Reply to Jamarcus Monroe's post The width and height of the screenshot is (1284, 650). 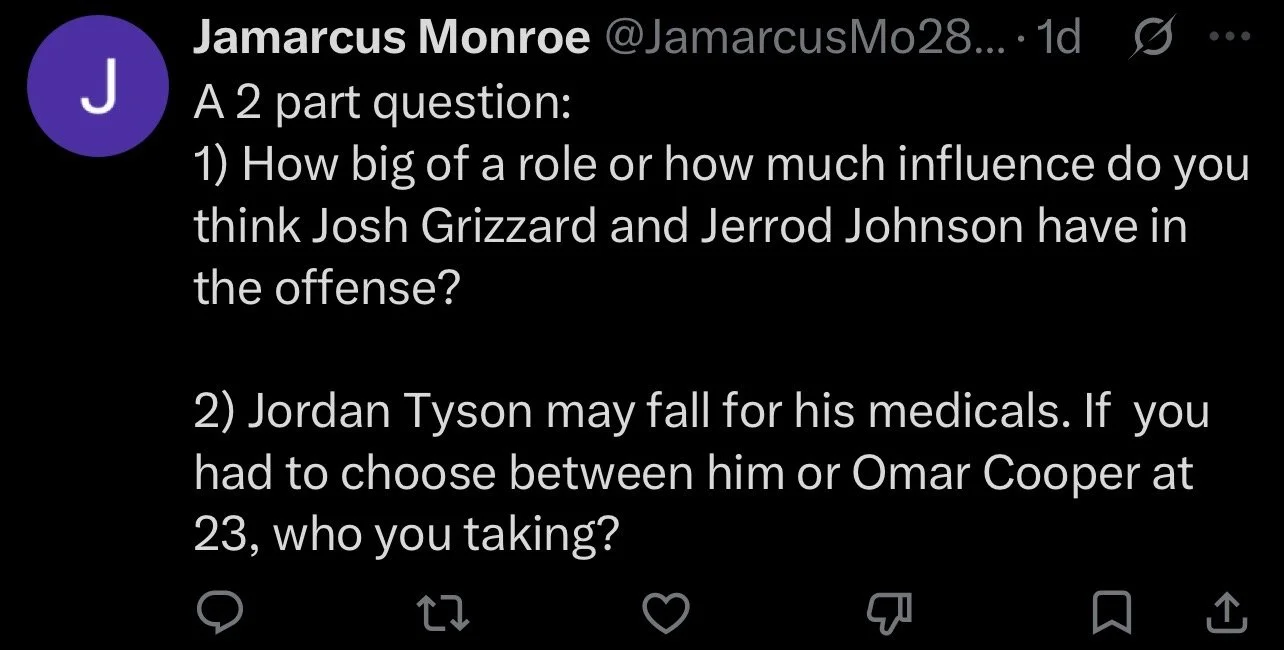pyautogui.click(x=215, y=611)
